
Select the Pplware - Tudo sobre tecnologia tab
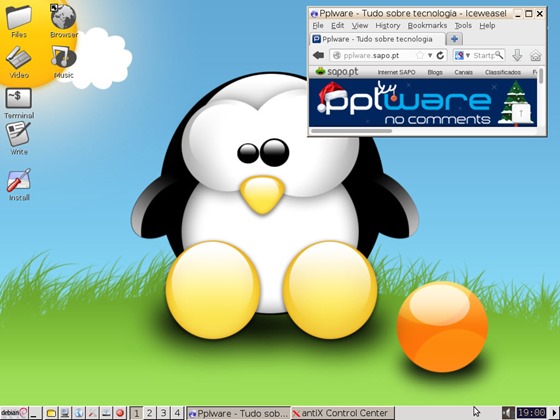pyautogui.click(x=378, y=39)
